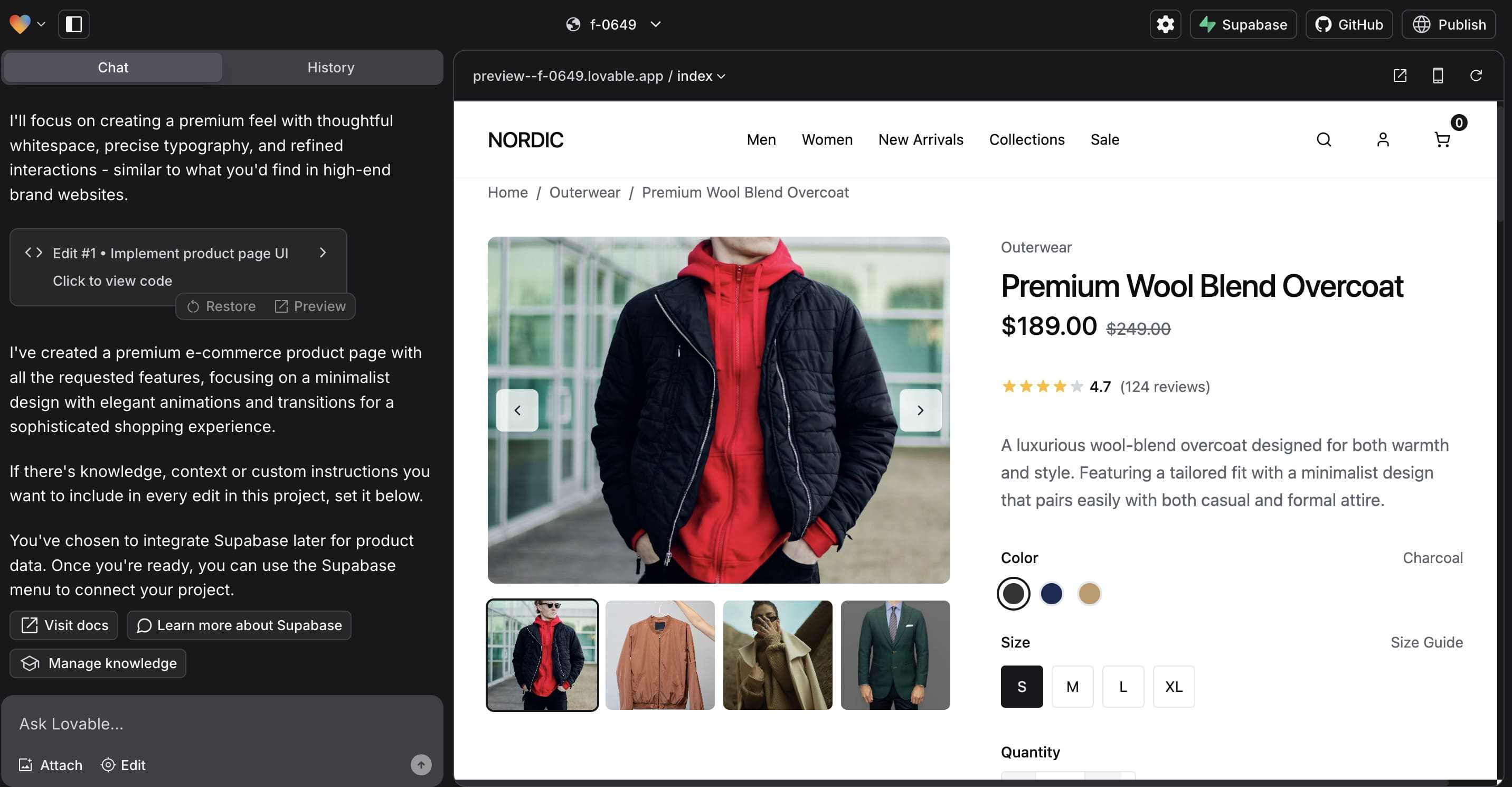Click the user account icon
1512x787 pixels.
1383,140
